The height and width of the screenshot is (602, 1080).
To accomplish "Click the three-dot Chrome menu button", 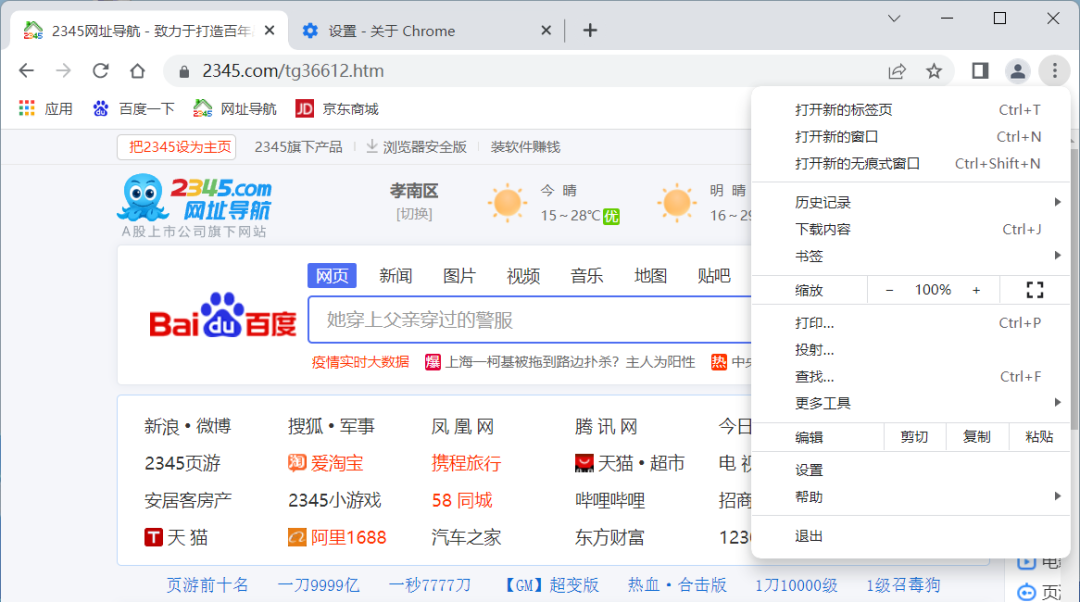I will tap(1055, 71).
